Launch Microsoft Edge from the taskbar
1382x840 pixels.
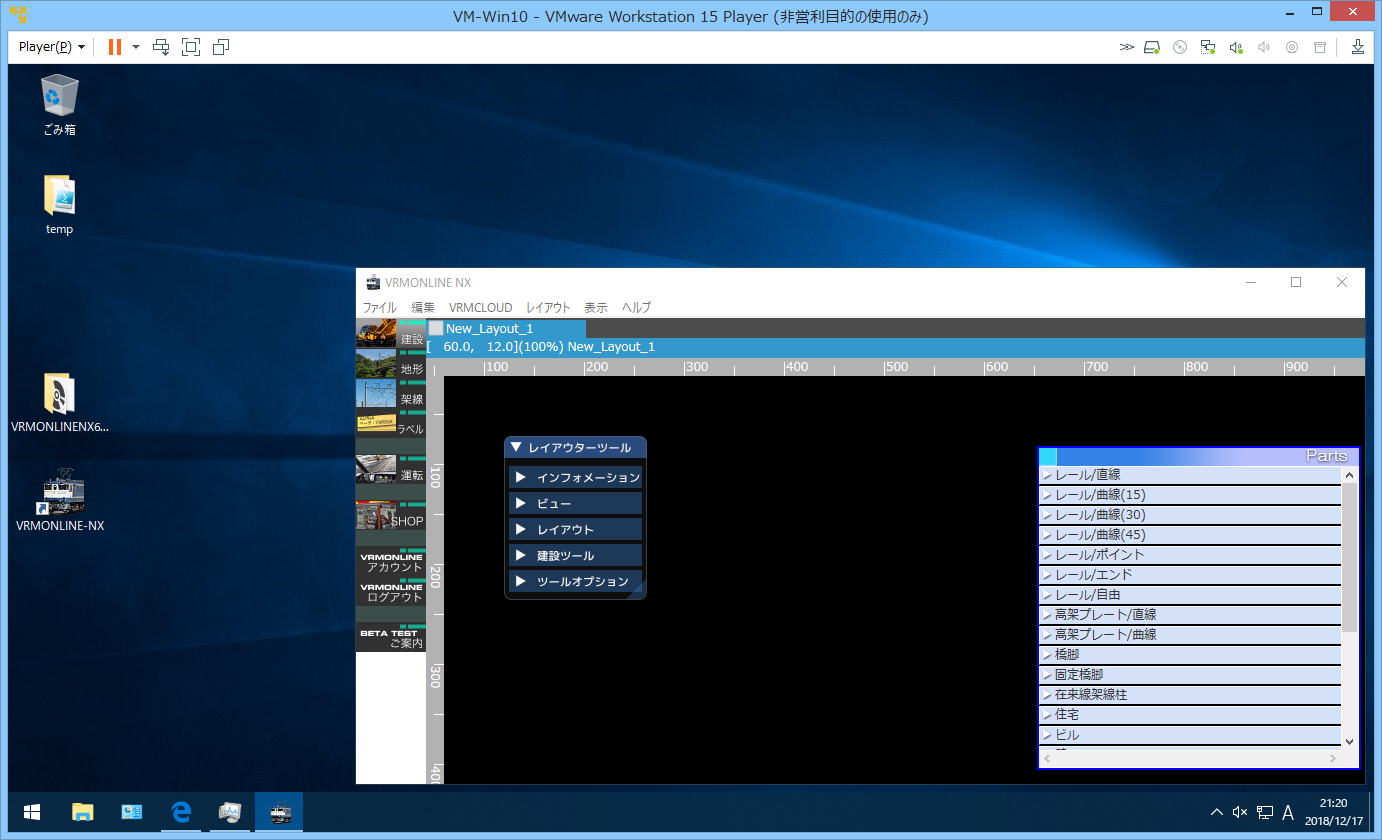click(181, 812)
